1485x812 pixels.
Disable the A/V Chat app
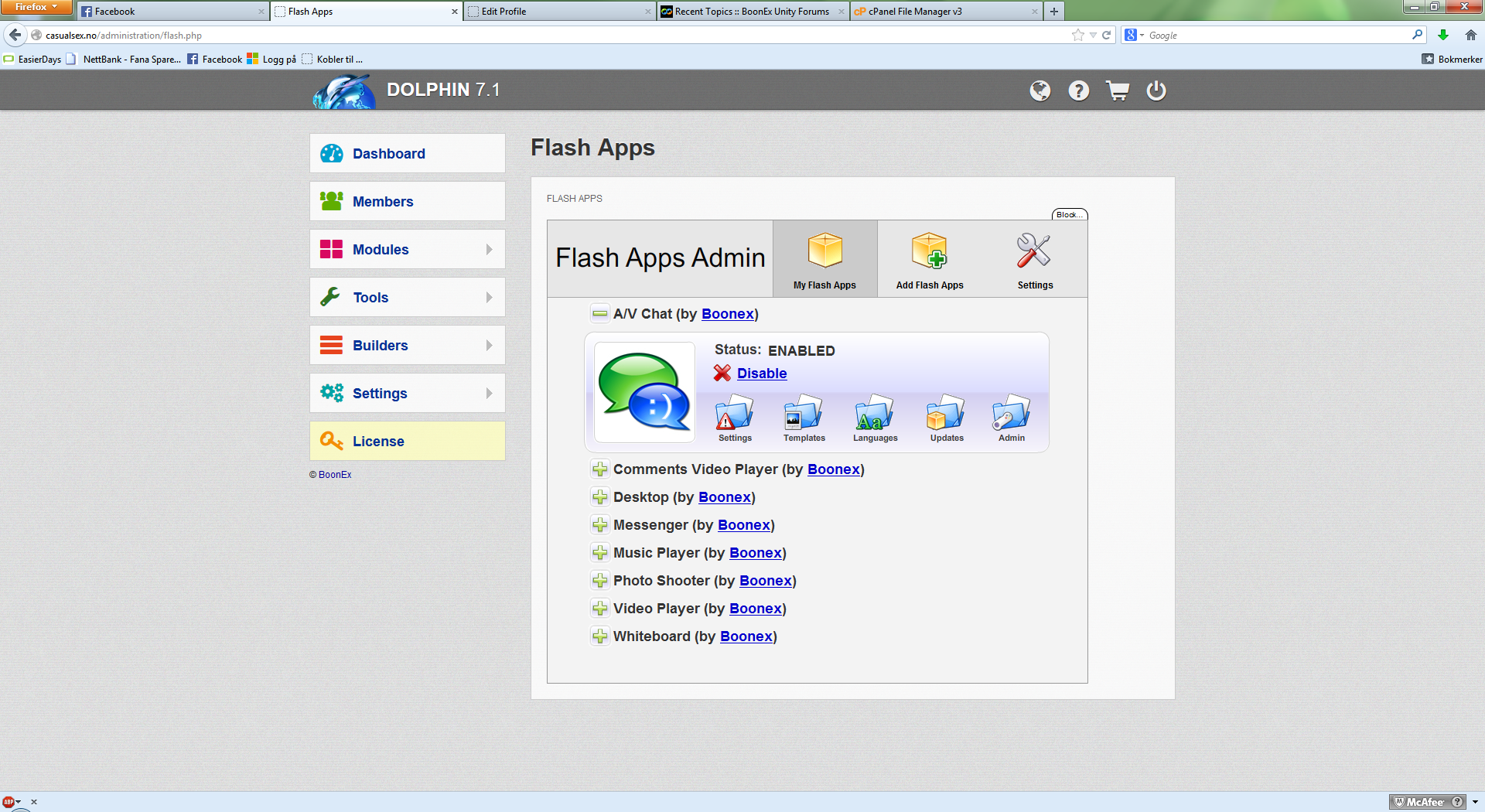(761, 374)
